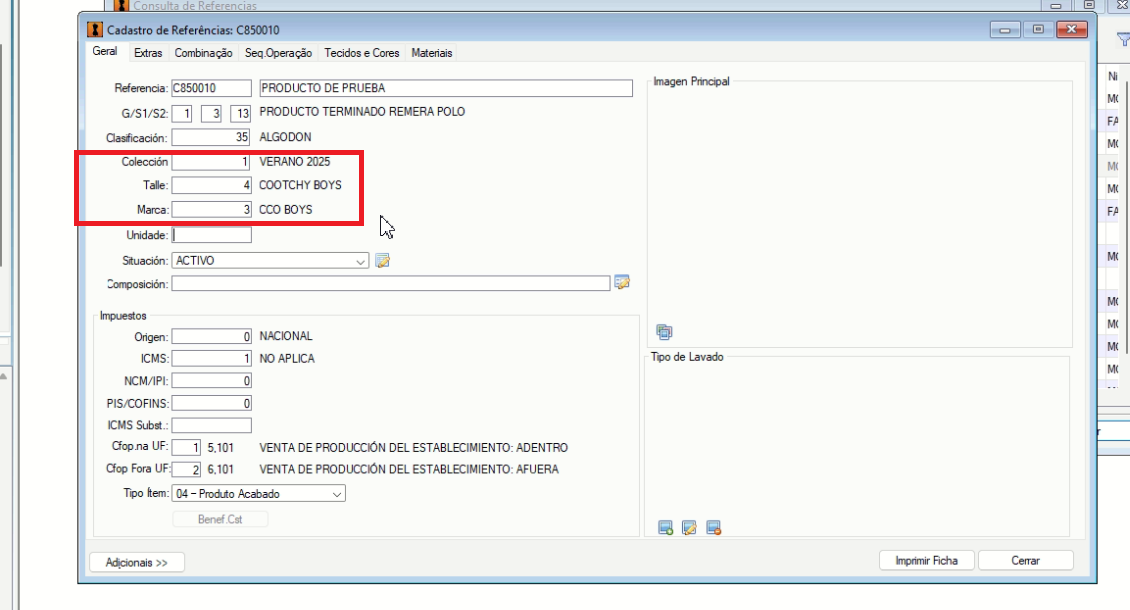
Task: Focus the ICMS Subst. field
Action: pos(211,425)
